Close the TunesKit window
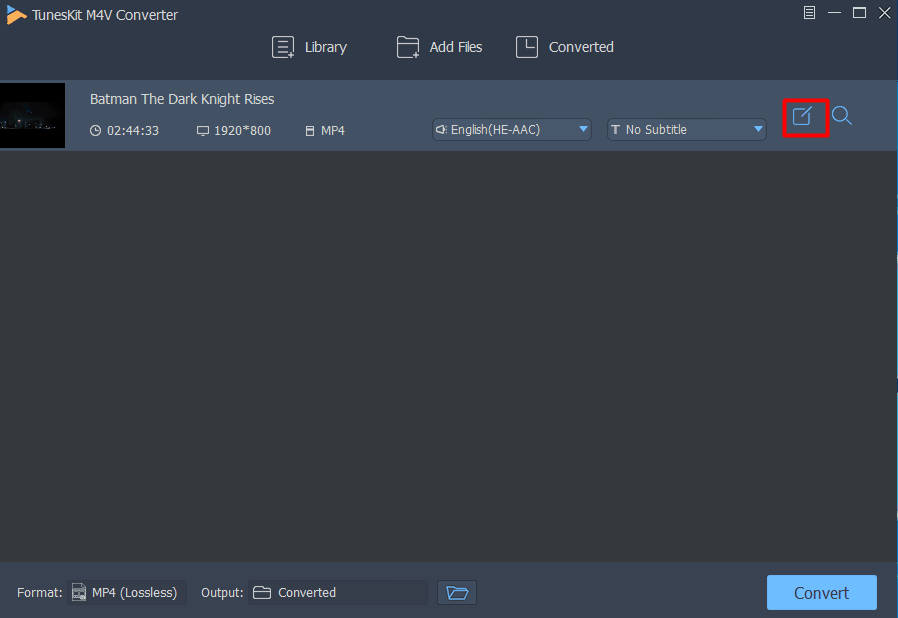The height and width of the screenshot is (618, 898). pos(884,13)
